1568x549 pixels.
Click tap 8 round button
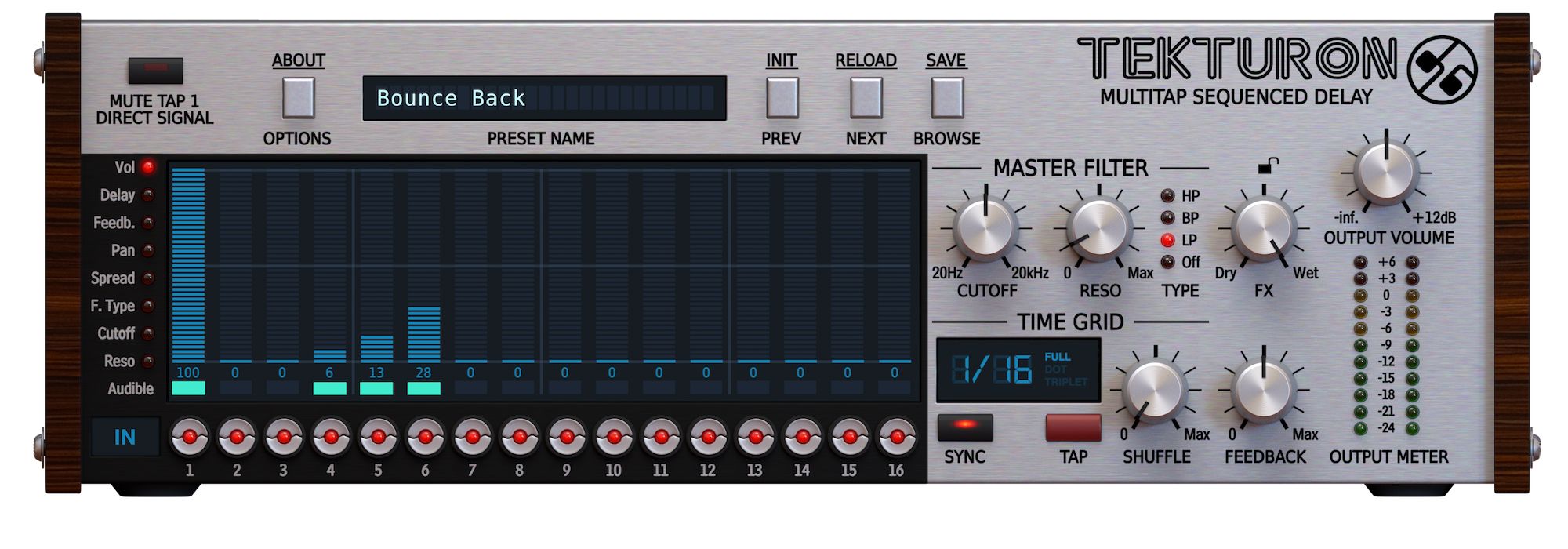point(519,436)
